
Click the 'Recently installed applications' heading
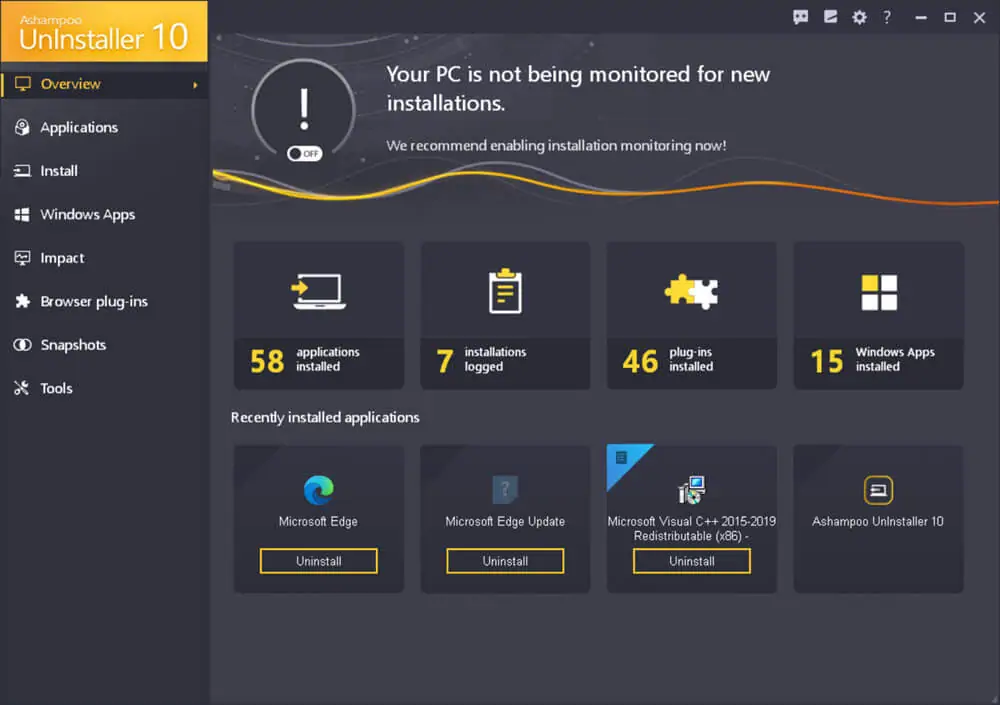(325, 417)
